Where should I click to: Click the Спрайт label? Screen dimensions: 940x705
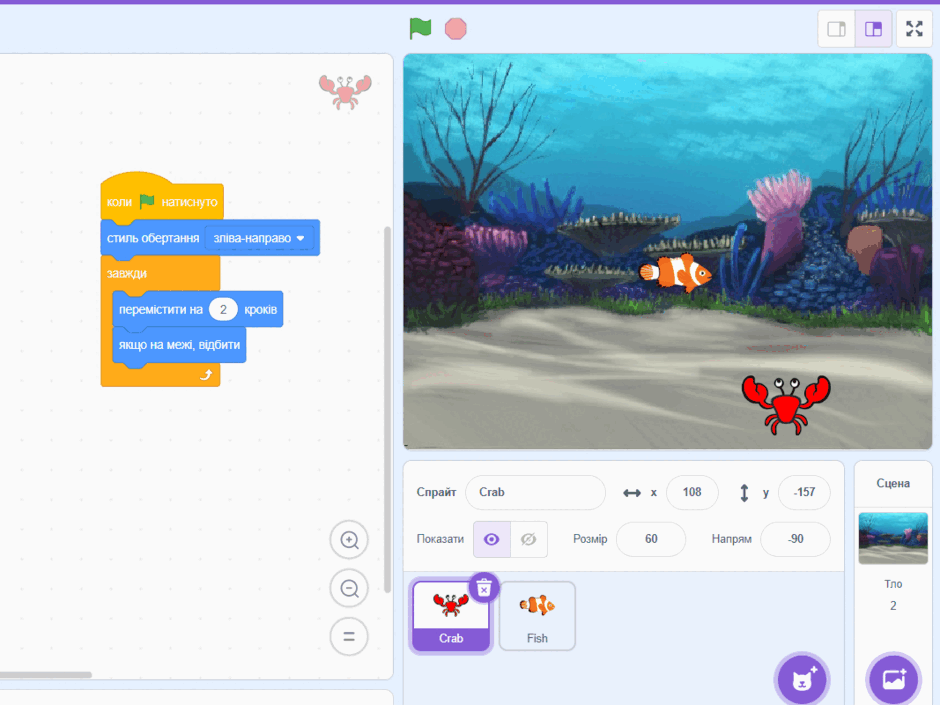pyautogui.click(x=436, y=492)
